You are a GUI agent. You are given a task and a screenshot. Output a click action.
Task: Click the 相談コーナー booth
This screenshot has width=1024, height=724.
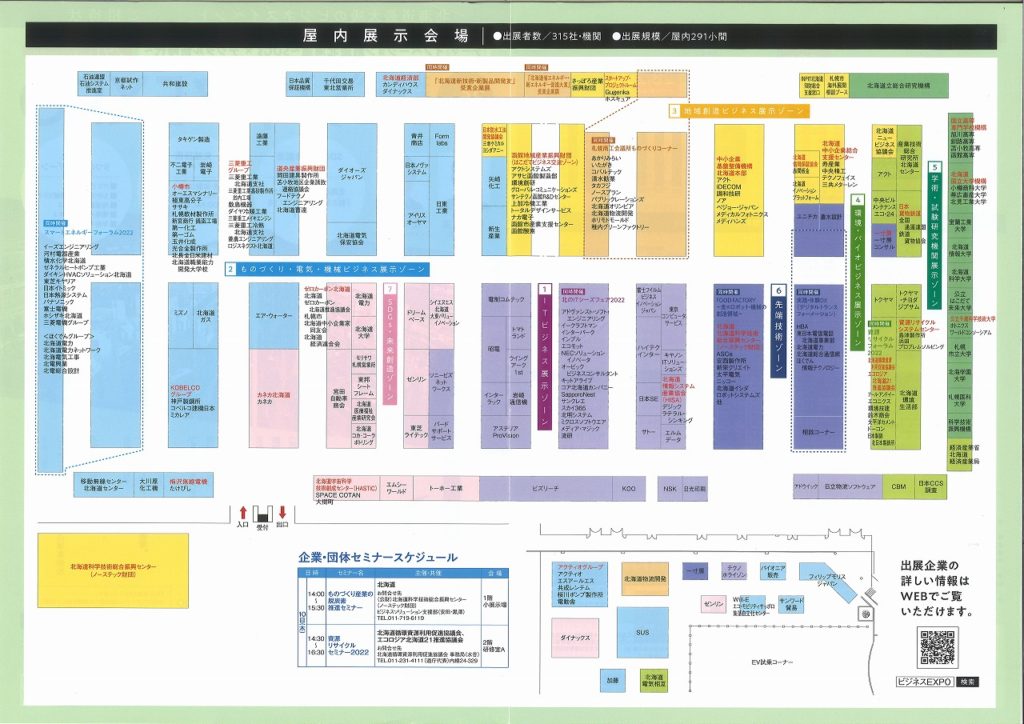pyautogui.click(x=818, y=432)
